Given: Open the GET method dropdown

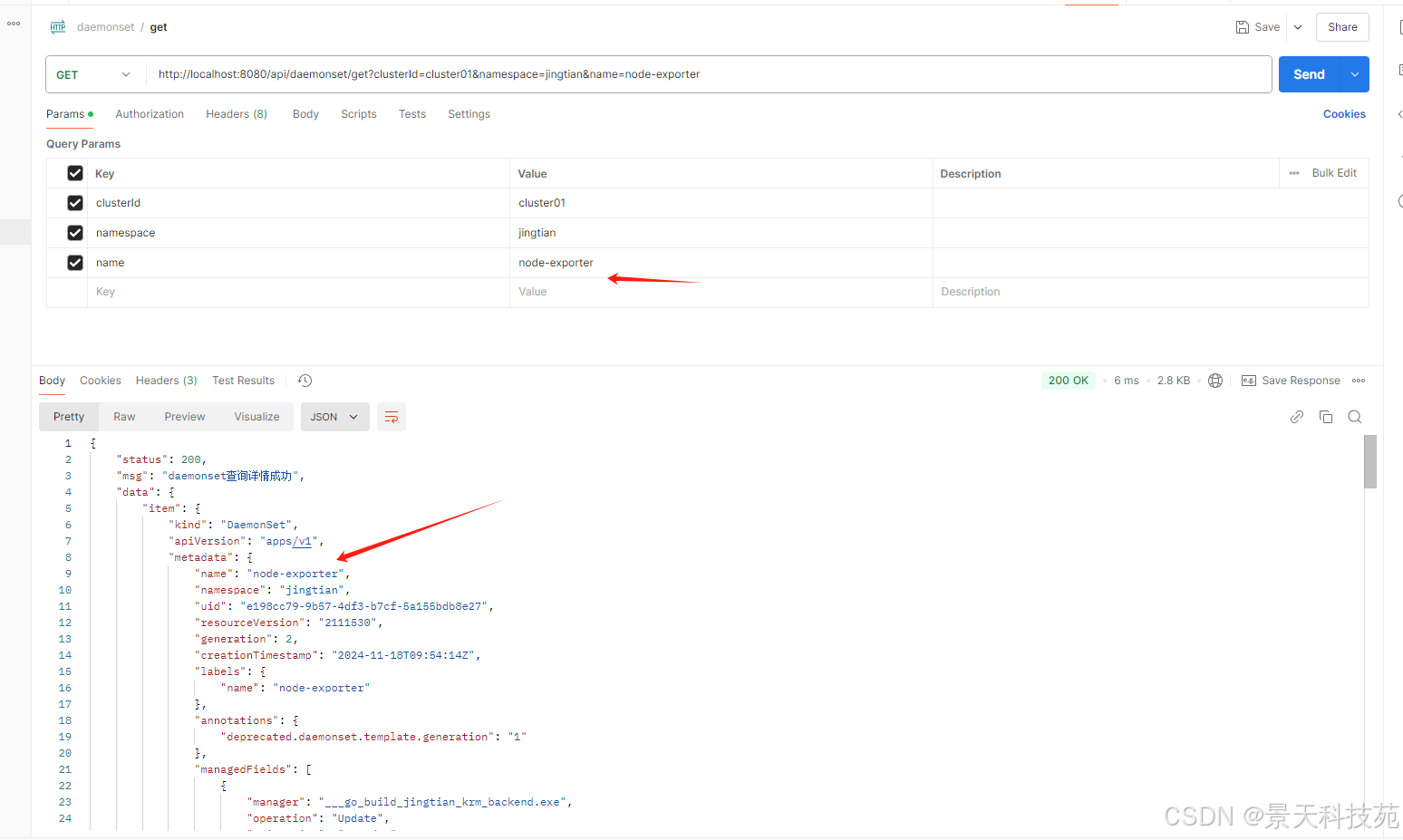Looking at the screenshot, I should pyautogui.click(x=94, y=74).
